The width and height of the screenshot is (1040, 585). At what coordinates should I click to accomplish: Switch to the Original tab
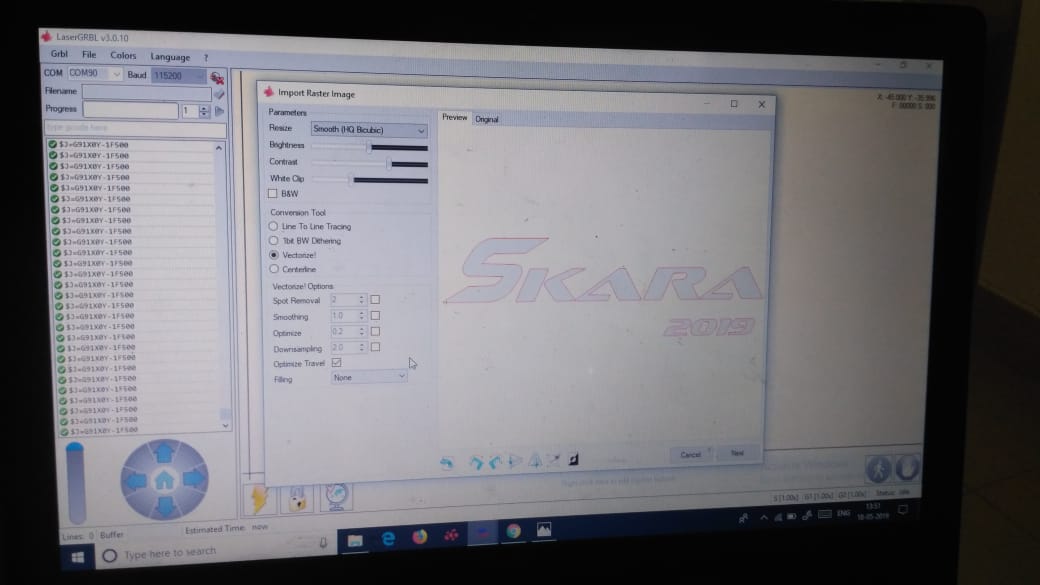pyautogui.click(x=486, y=119)
